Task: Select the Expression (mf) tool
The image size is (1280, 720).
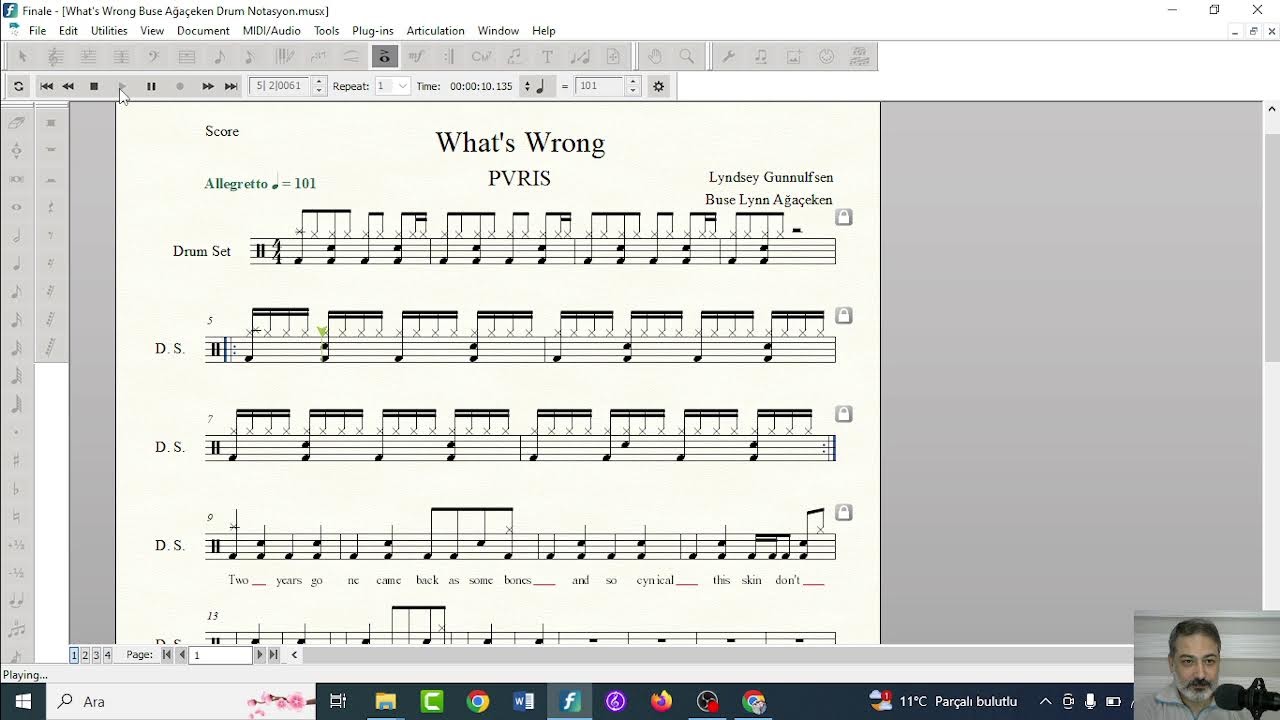Action: click(416, 57)
